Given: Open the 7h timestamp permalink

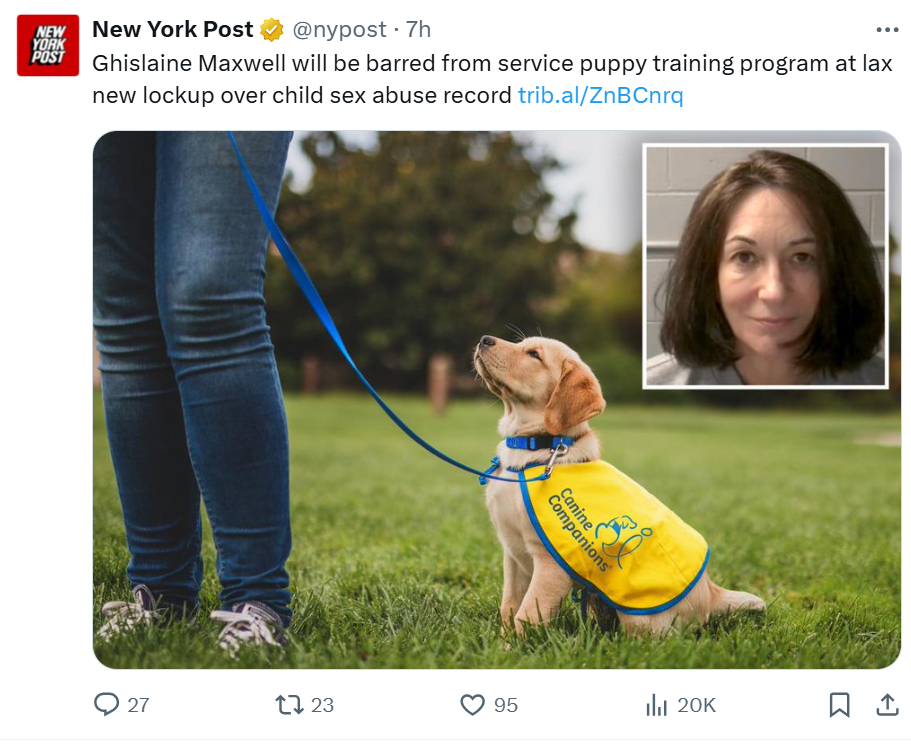Looking at the screenshot, I should click(418, 29).
